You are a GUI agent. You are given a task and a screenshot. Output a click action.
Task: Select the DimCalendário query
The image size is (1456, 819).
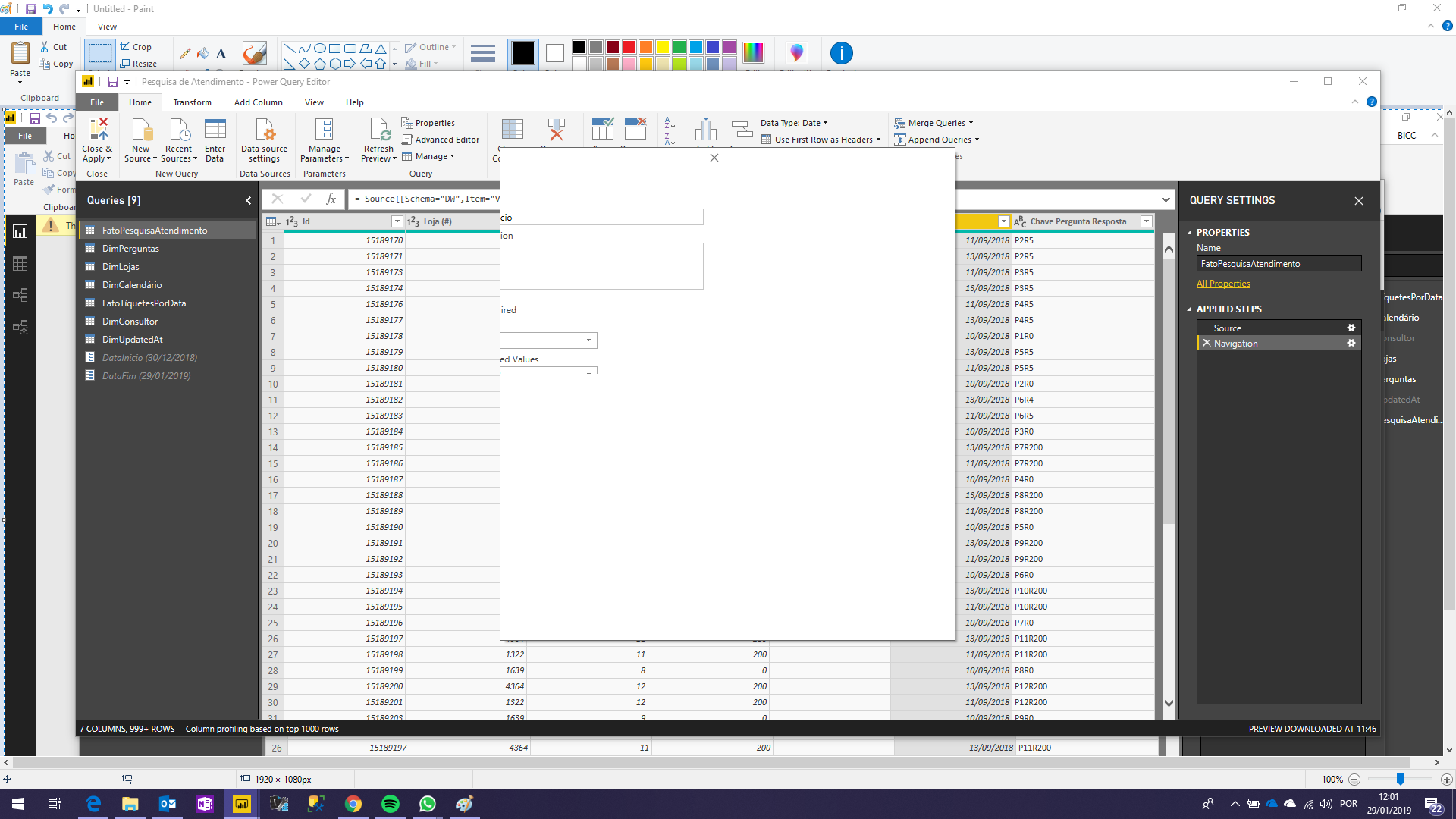point(132,285)
